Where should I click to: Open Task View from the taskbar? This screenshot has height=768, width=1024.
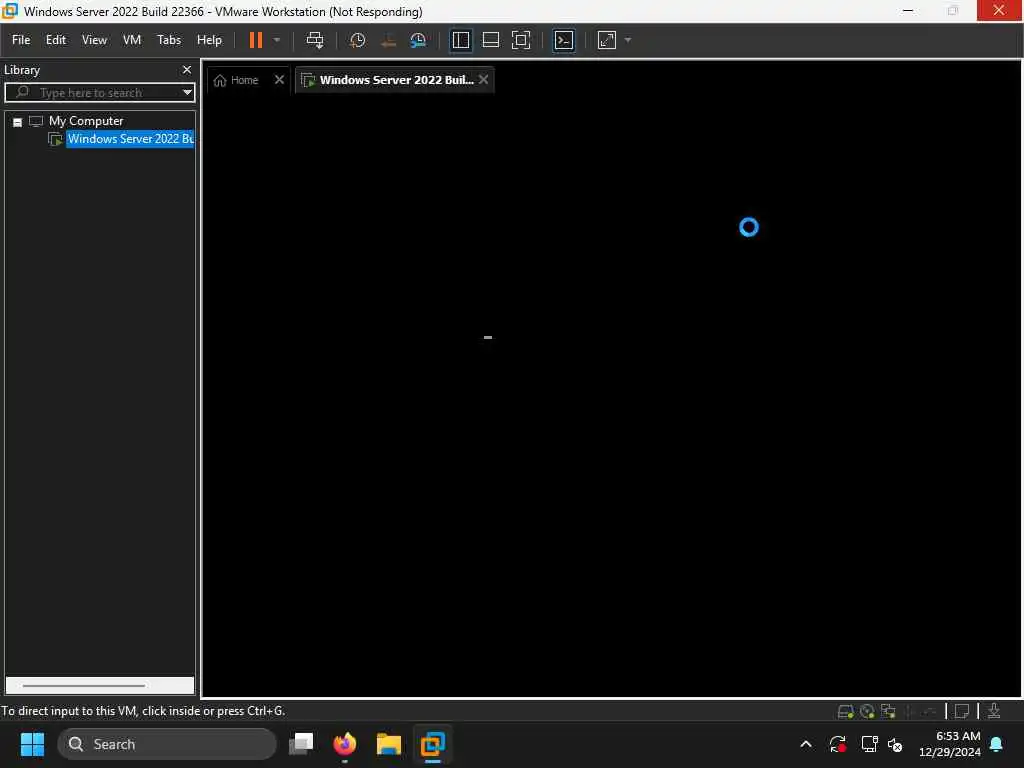tap(301, 744)
